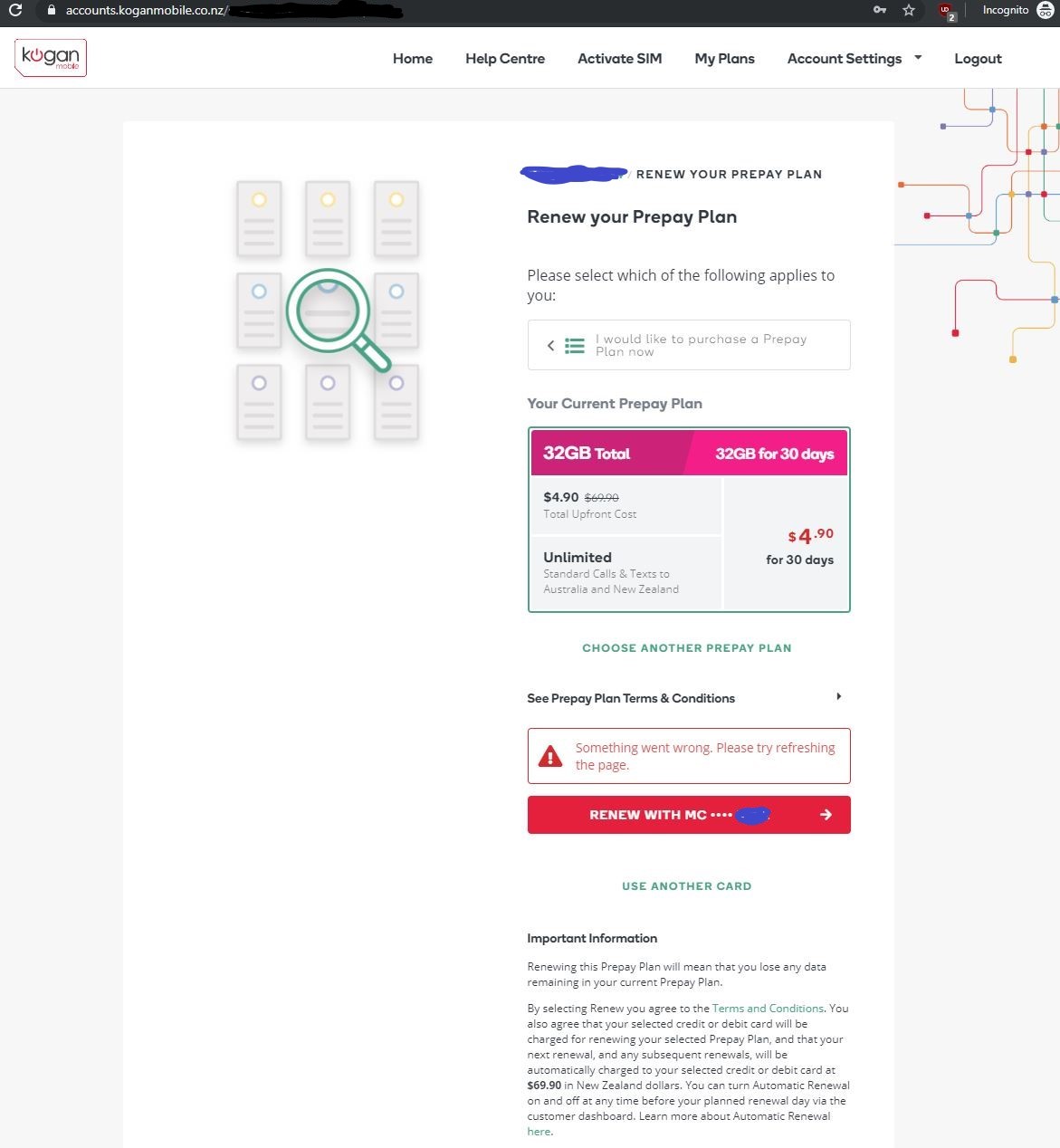Click the back chevron beside purchase Prepay Plan
This screenshot has height=1148, width=1060.
click(550, 345)
